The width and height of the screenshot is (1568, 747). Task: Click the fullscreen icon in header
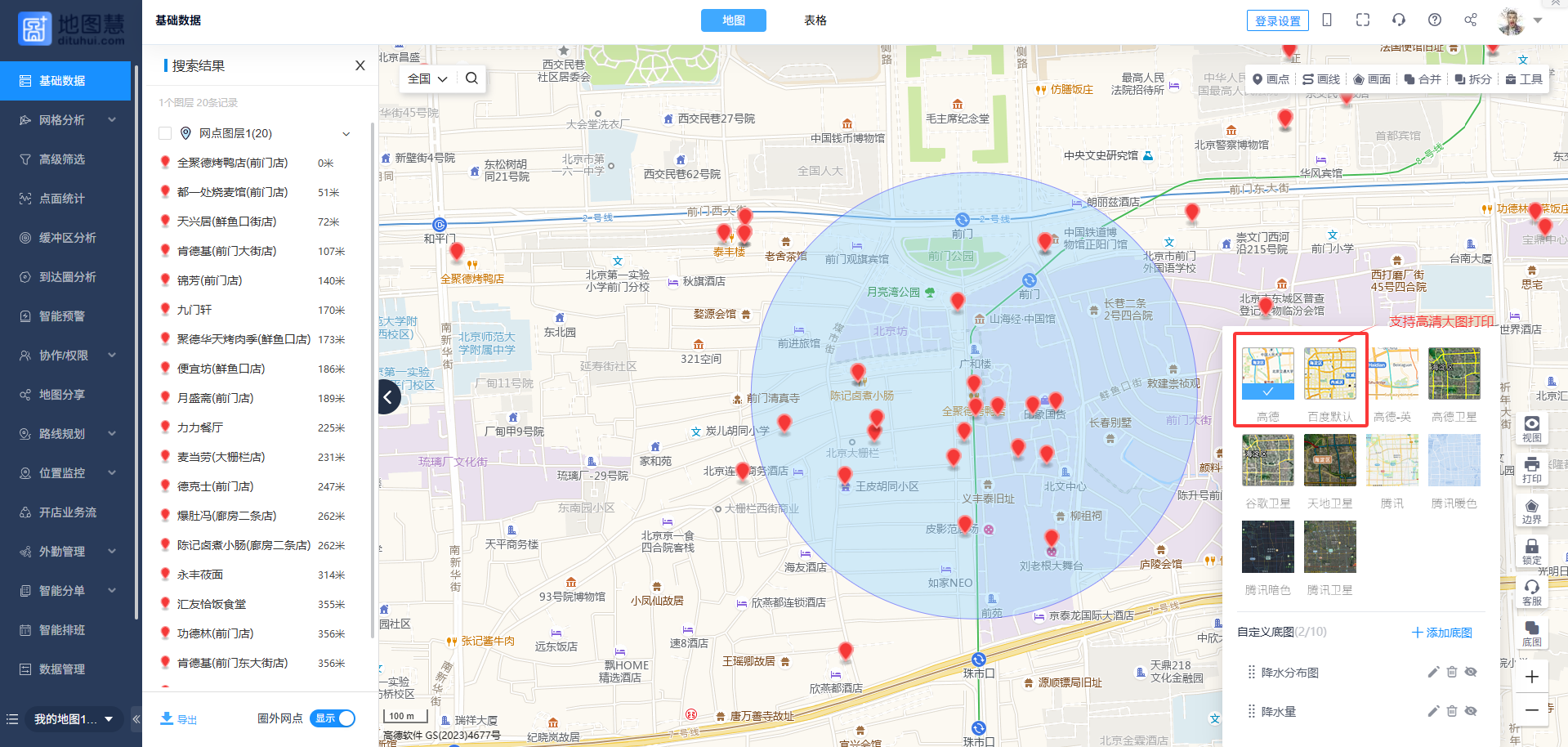click(x=1362, y=20)
